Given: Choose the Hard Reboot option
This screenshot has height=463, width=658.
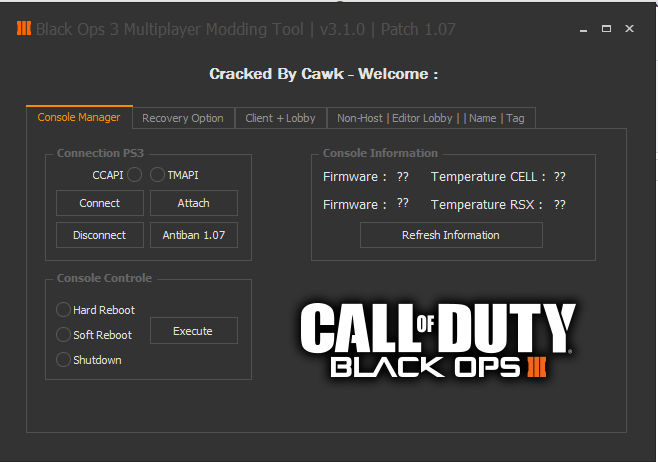Looking at the screenshot, I should 63,309.
